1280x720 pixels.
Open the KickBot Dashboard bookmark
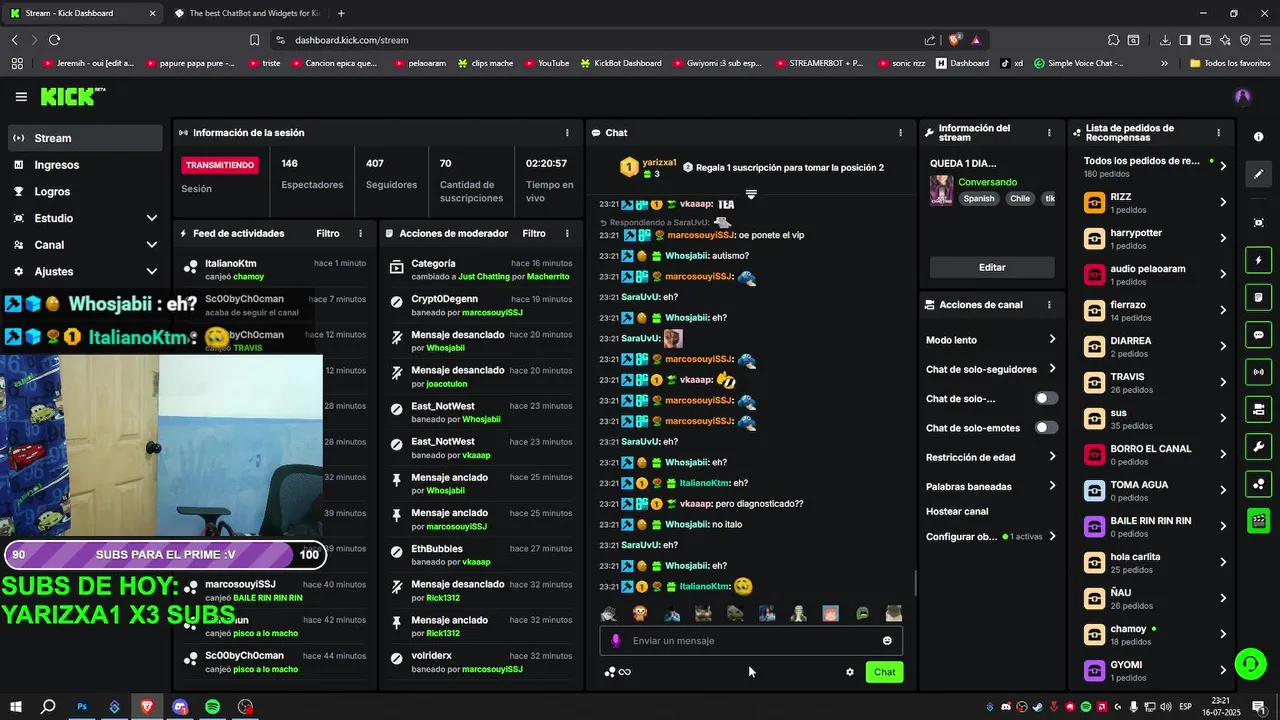coord(620,63)
